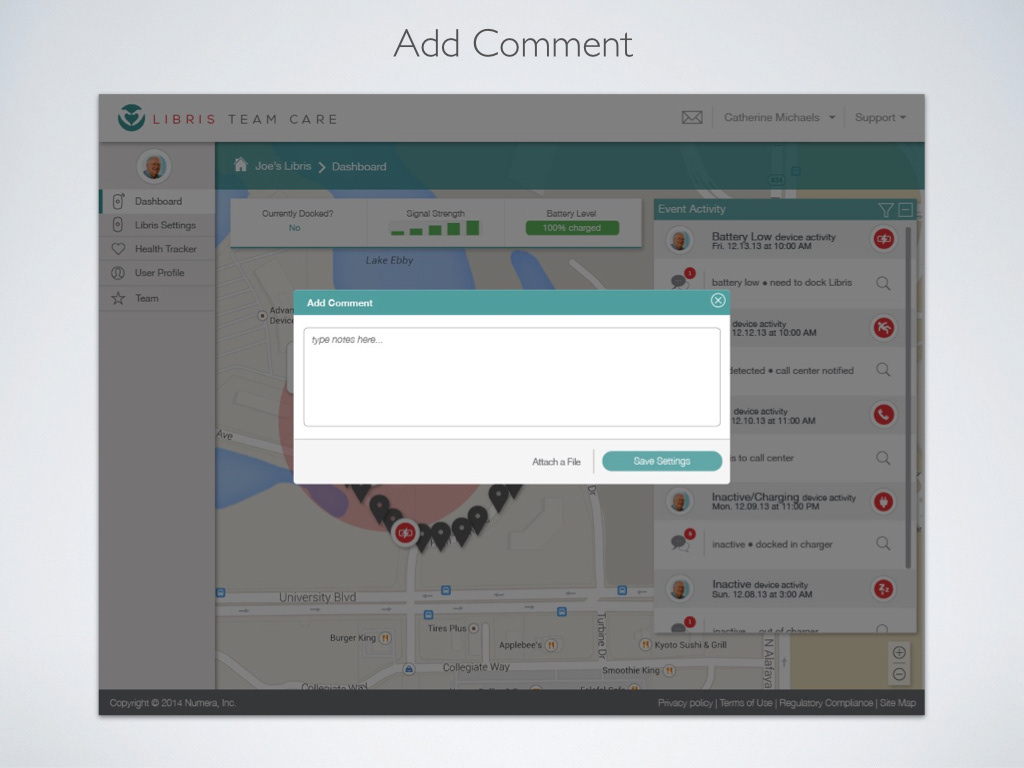Click the map zoom out button
The image size is (1024, 768).
coord(899,674)
